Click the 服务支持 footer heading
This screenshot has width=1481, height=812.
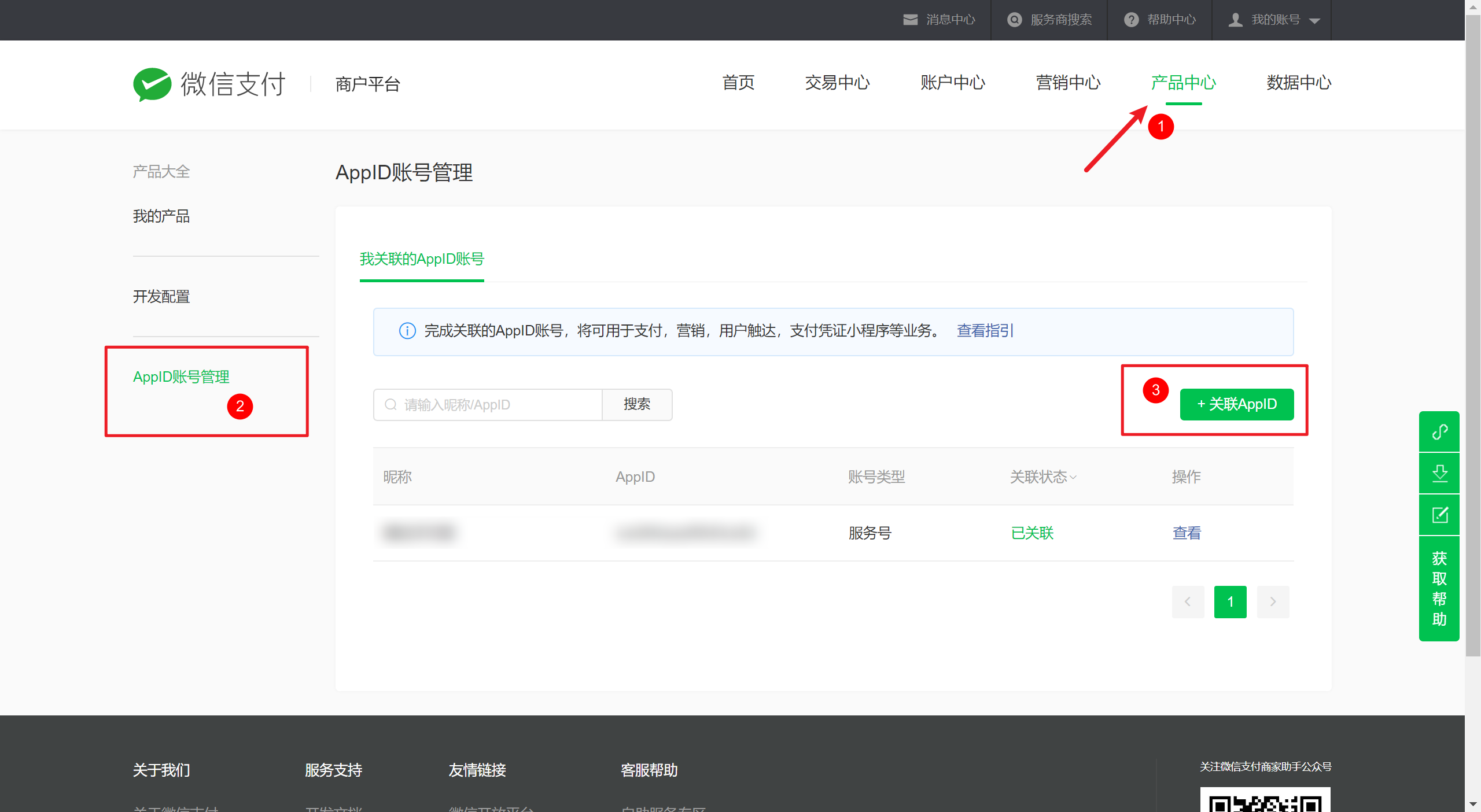click(334, 770)
